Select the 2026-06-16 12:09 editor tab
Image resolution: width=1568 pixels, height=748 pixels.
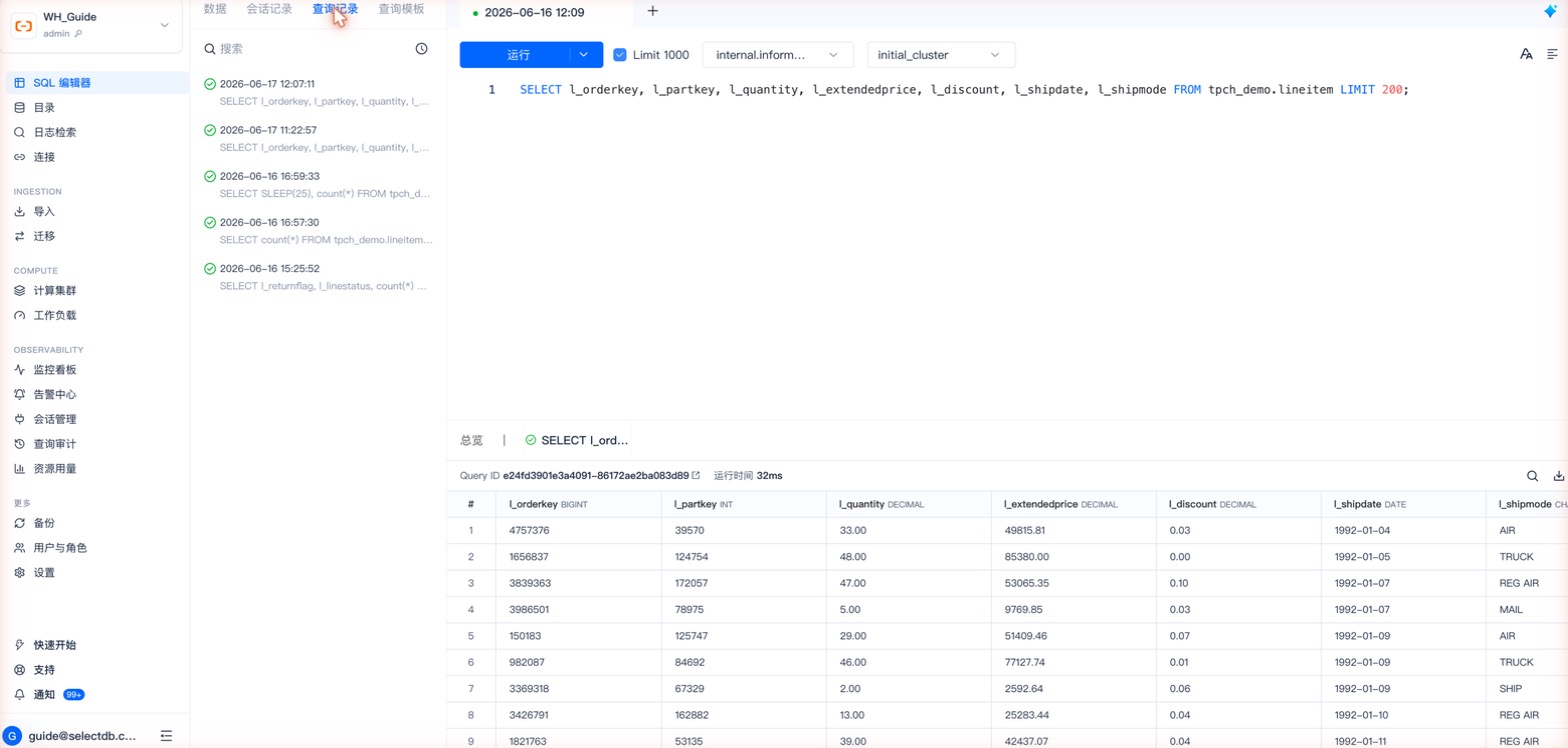coord(535,12)
